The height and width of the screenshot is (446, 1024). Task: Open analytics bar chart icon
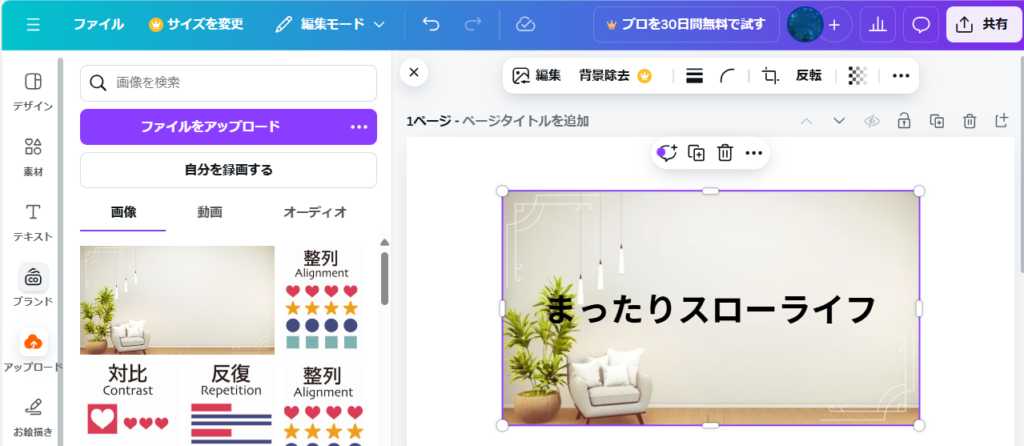878,25
